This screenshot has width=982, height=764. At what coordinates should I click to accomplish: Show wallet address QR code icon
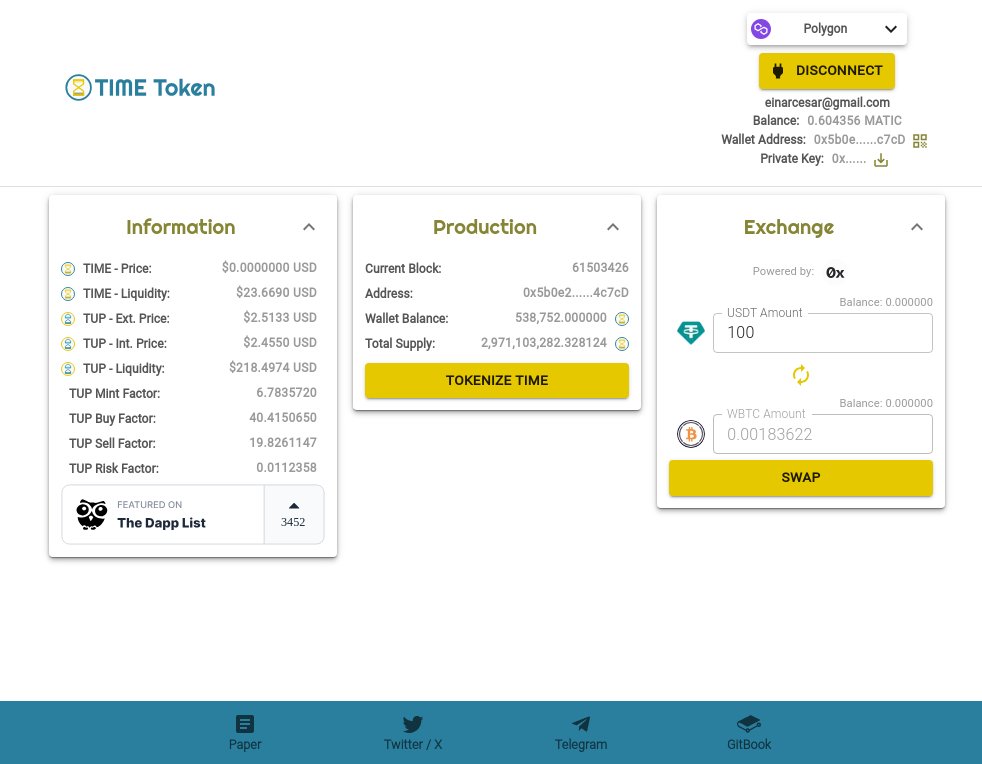(x=919, y=141)
